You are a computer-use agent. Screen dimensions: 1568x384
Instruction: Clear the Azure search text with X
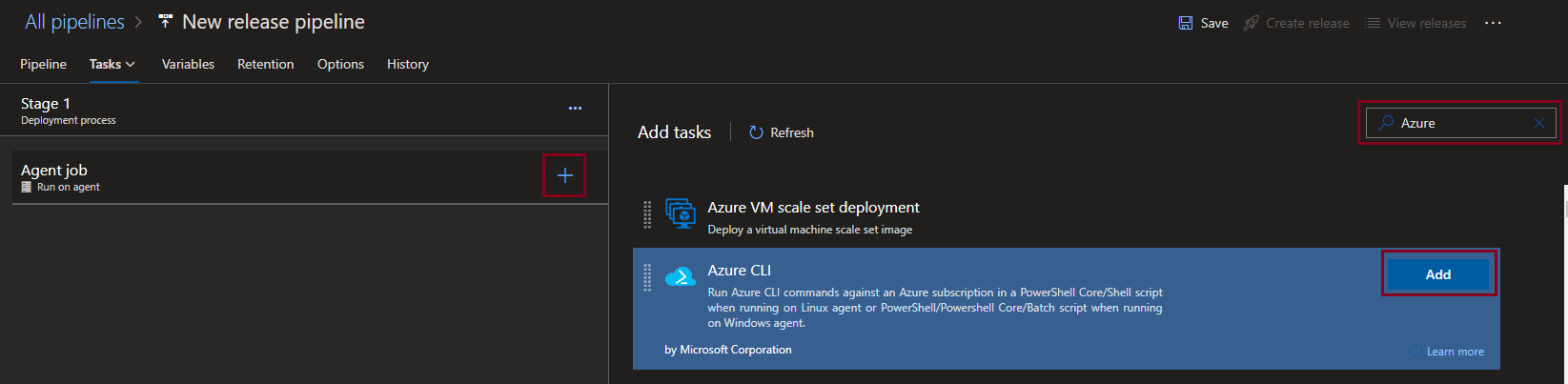click(1538, 123)
